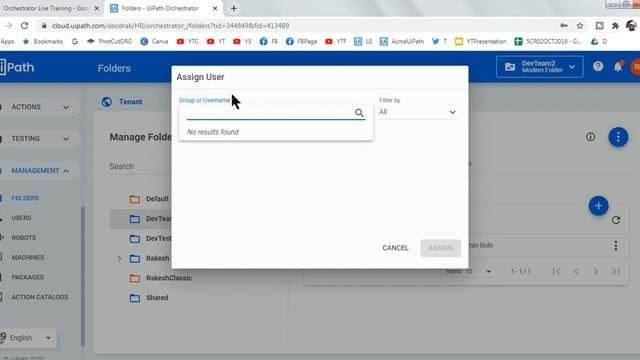Viewport: 640px width, 360px height.
Task: Click the info icon beside Manage Folders
Action: pyautogui.click(x=590, y=137)
